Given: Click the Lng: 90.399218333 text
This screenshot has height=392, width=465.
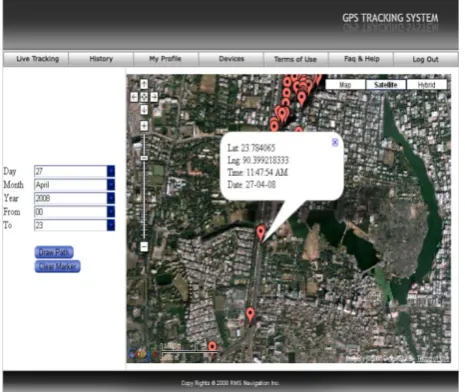Looking at the screenshot, I should (258, 160).
